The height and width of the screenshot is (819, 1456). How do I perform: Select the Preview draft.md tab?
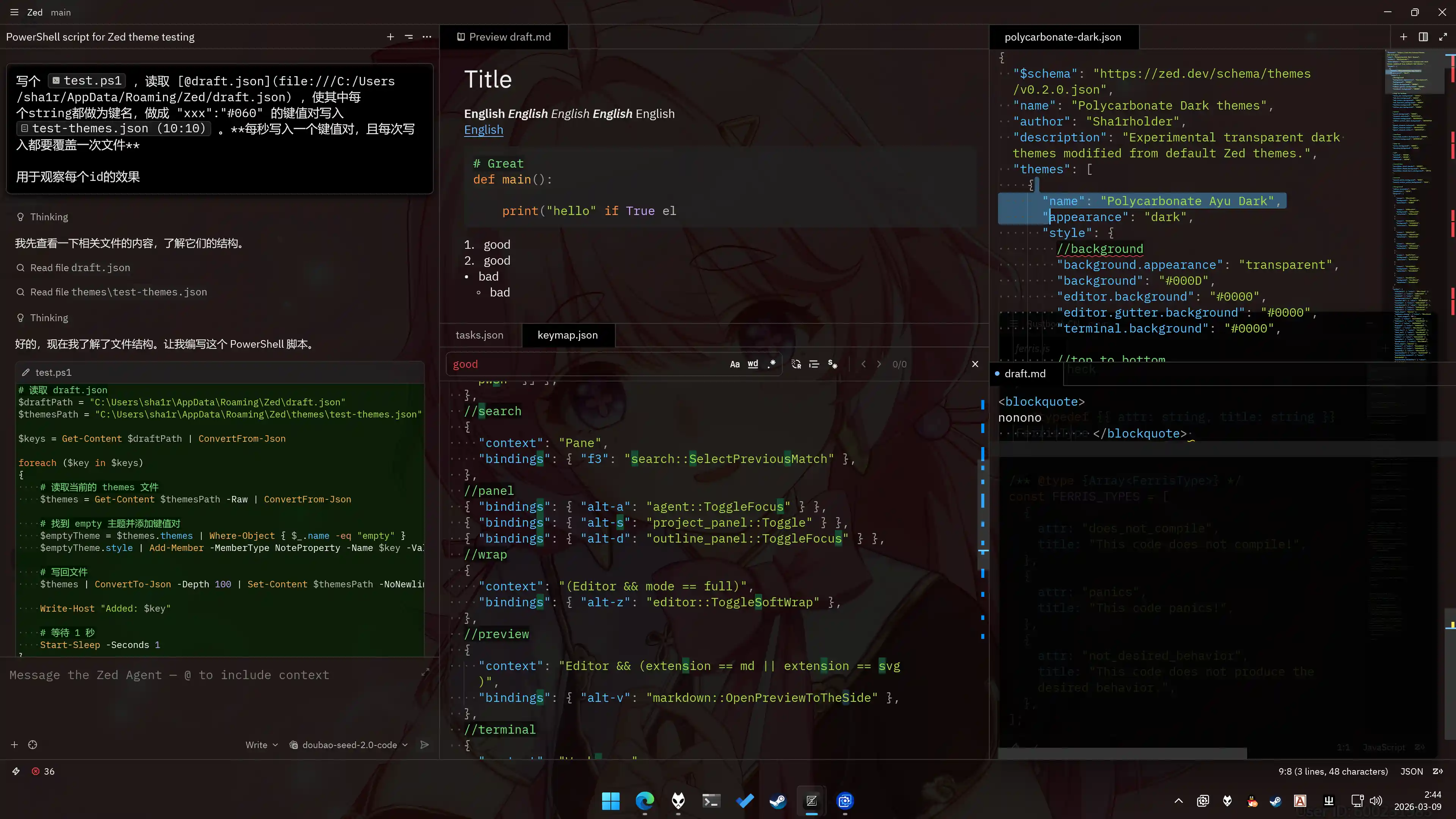point(504,37)
